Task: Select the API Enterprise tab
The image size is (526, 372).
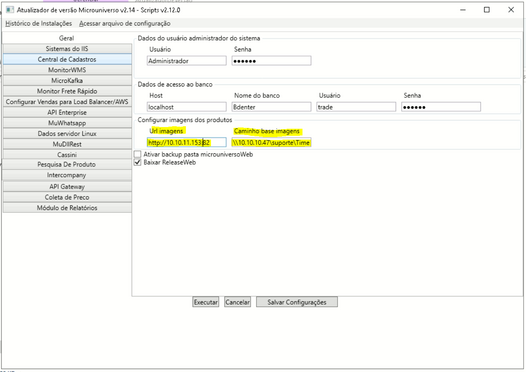Action: pyautogui.click(x=67, y=112)
